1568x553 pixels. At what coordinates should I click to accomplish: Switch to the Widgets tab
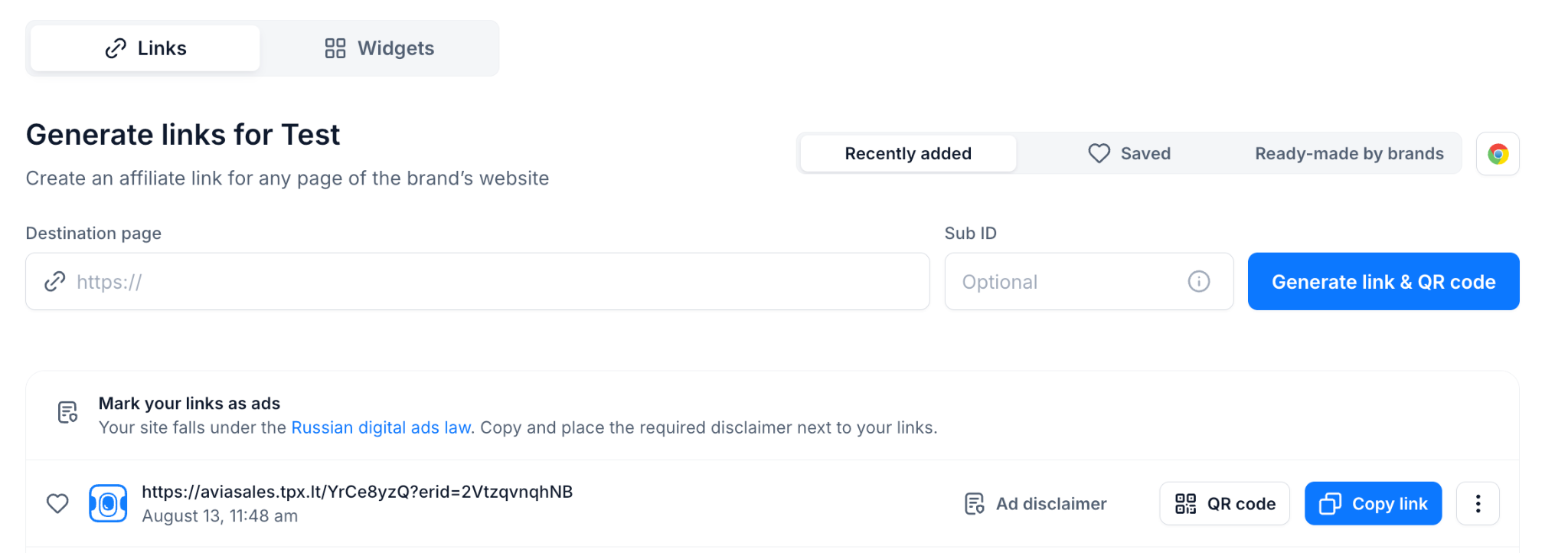pyautogui.click(x=380, y=48)
